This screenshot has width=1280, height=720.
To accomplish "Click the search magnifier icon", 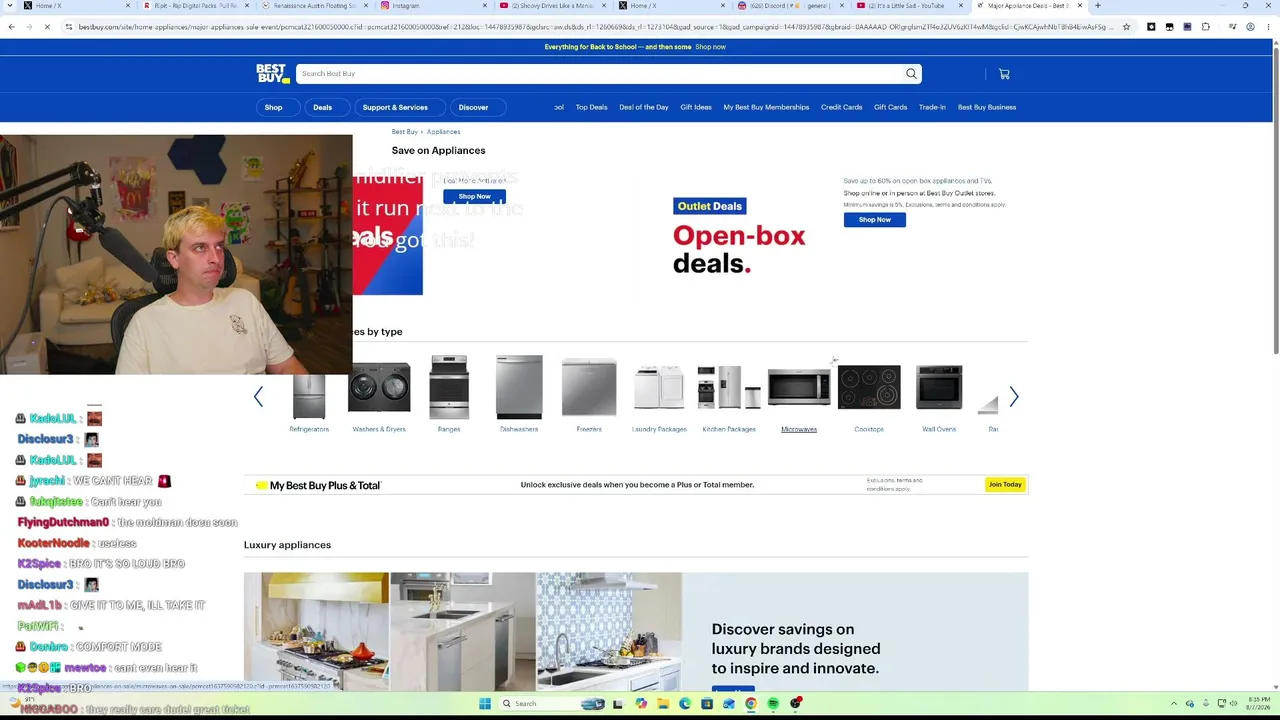I will tap(911, 73).
